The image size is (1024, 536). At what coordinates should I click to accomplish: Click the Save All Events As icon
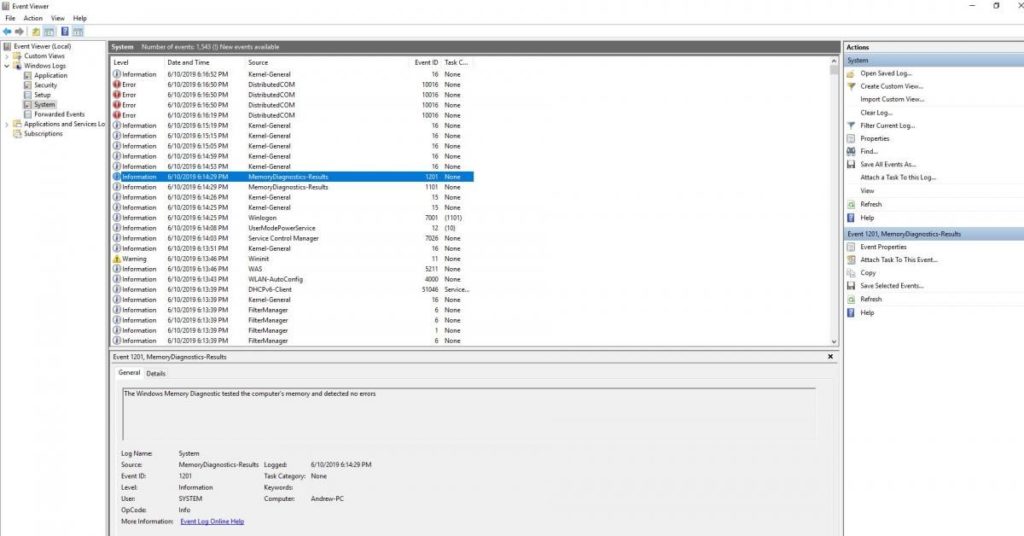tap(851, 164)
